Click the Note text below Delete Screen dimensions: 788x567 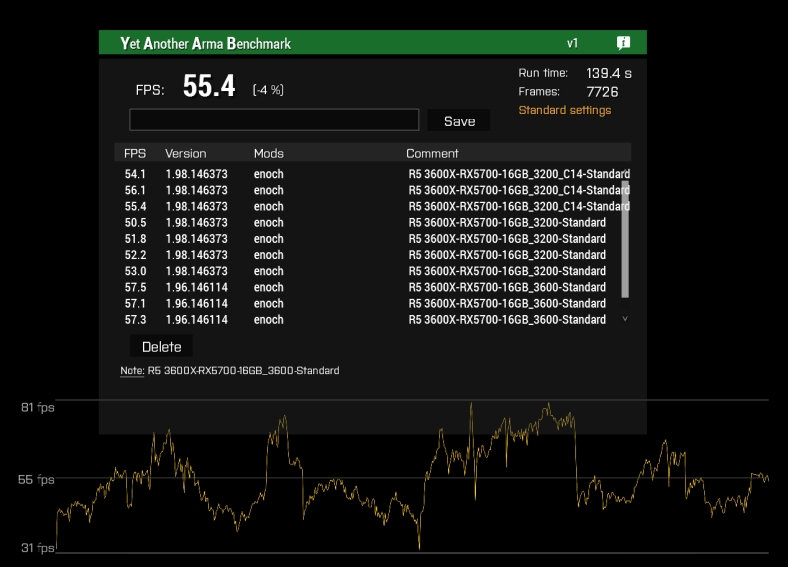click(x=230, y=370)
